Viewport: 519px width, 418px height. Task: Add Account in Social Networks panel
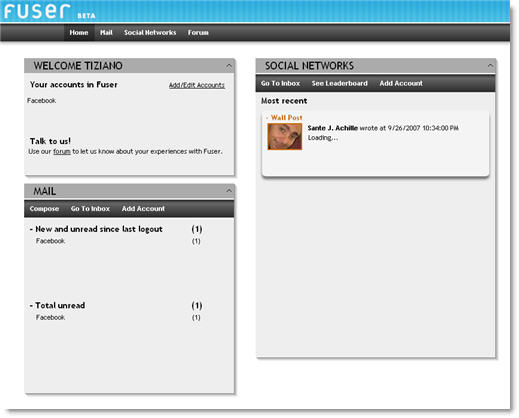401,83
